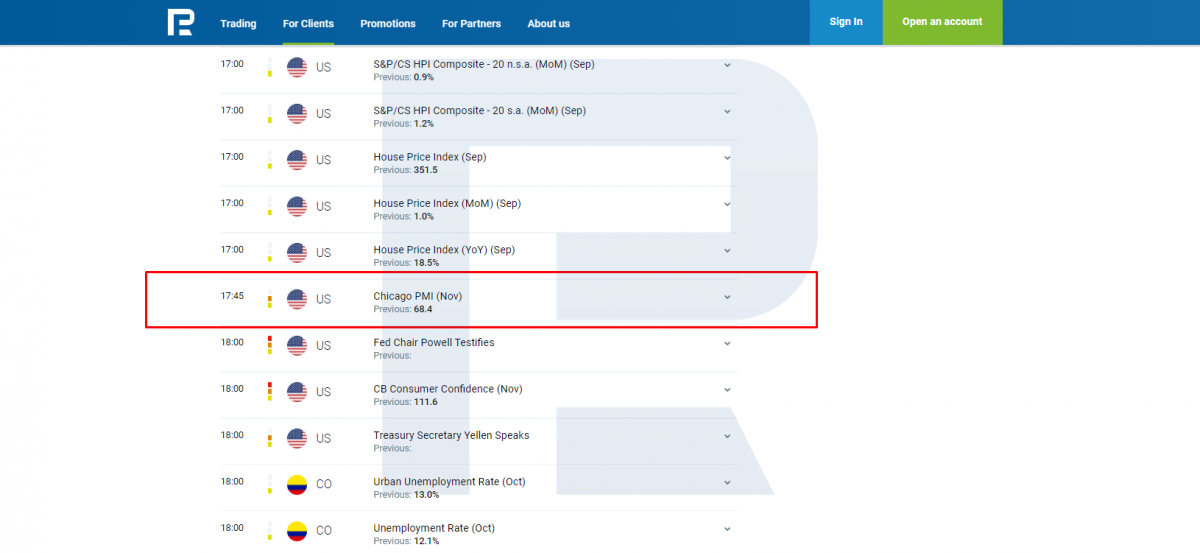The height and width of the screenshot is (553, 1200).
Task: Click US flag beside House Price Index (YoY)
Action: pos(297,253)
